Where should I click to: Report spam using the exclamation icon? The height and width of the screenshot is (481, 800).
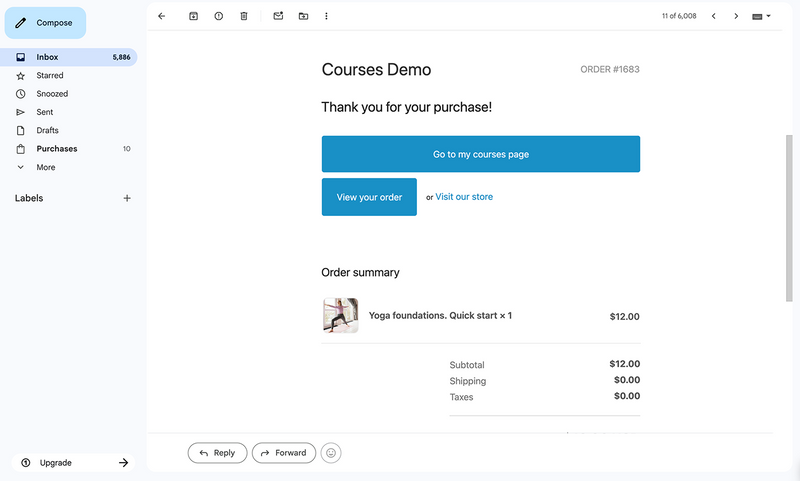[218, 16]
